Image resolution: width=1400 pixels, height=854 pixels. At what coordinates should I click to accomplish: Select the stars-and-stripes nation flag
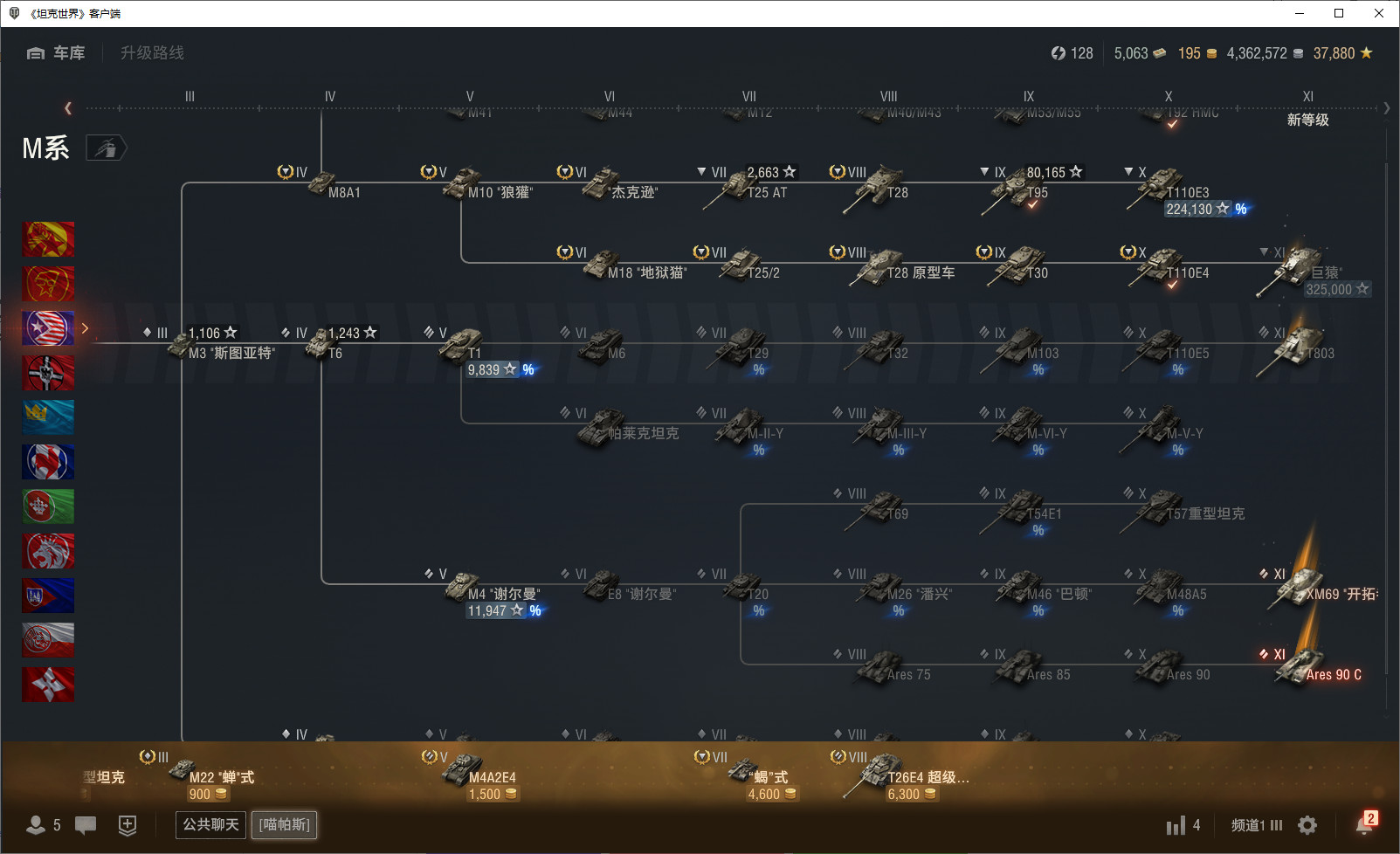coord(48,328)
